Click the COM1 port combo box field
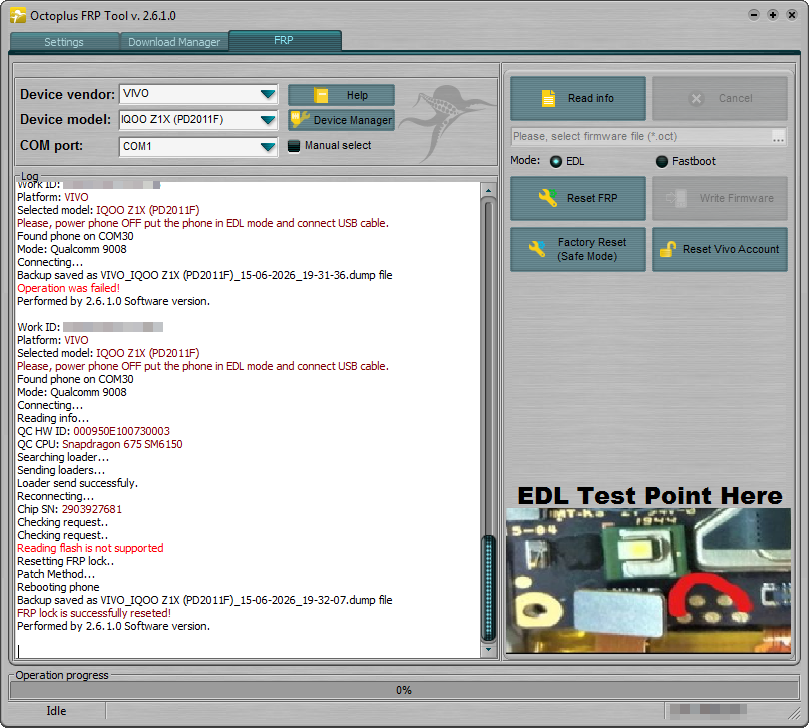Image resolution: width=809 pixels, height=728 pixels. pyautogui.click(x=199, y=147)
